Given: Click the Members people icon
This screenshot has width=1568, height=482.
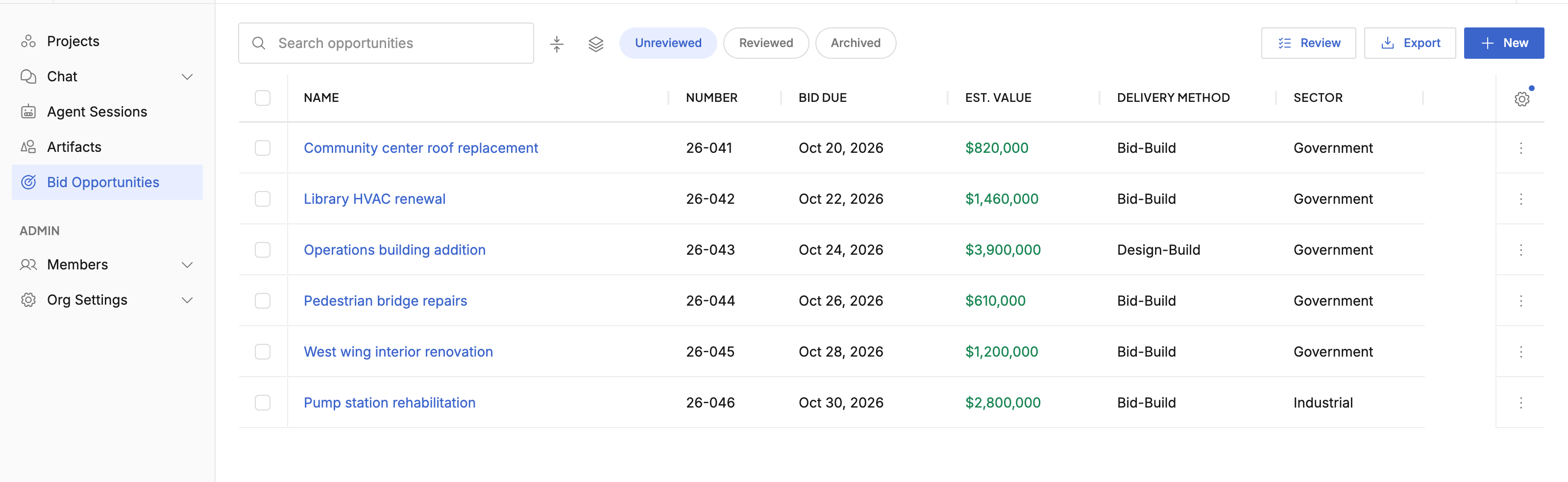Looking at the screenshot, I should tap(28, 265).
